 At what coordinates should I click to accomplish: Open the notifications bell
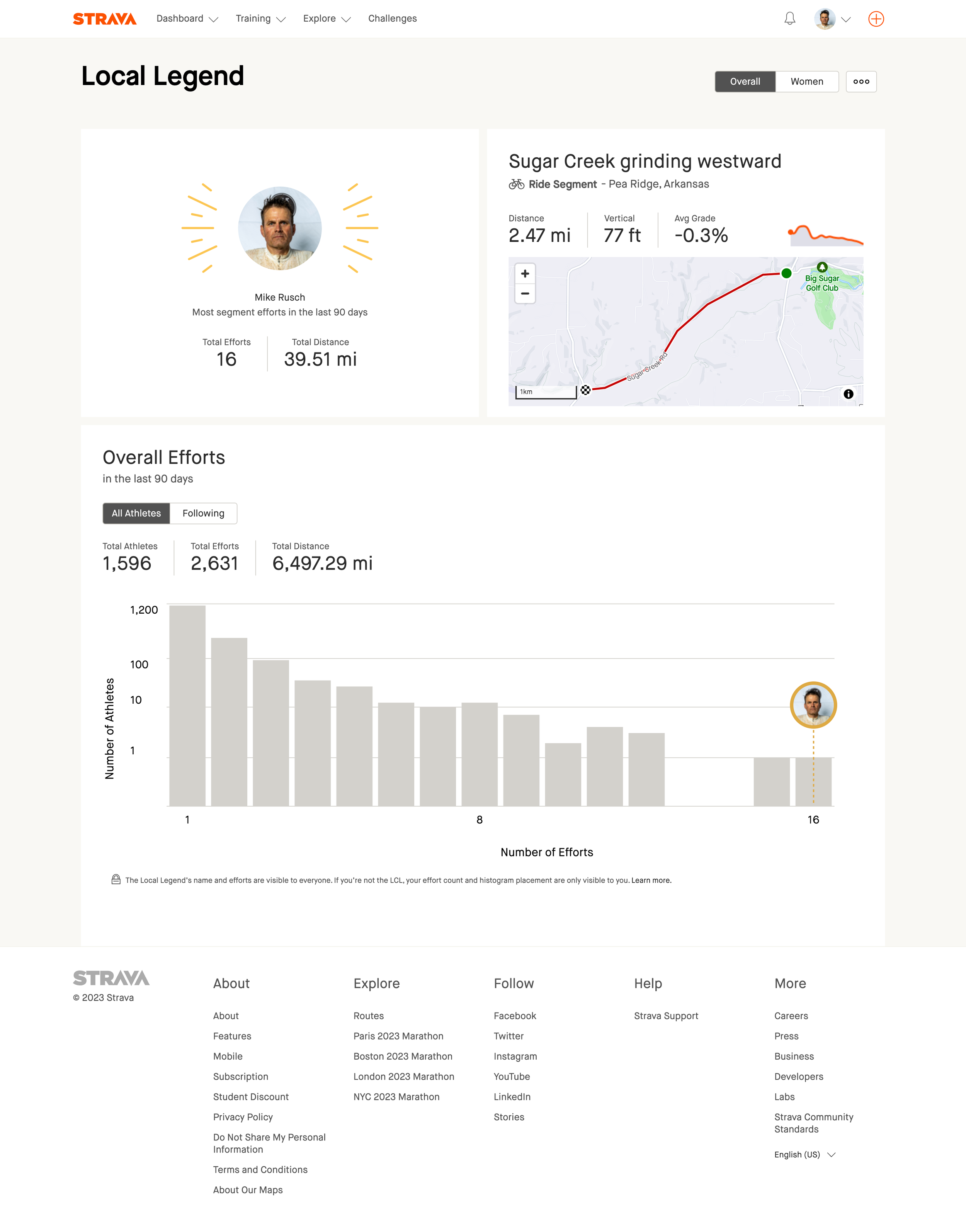(789, 19)
